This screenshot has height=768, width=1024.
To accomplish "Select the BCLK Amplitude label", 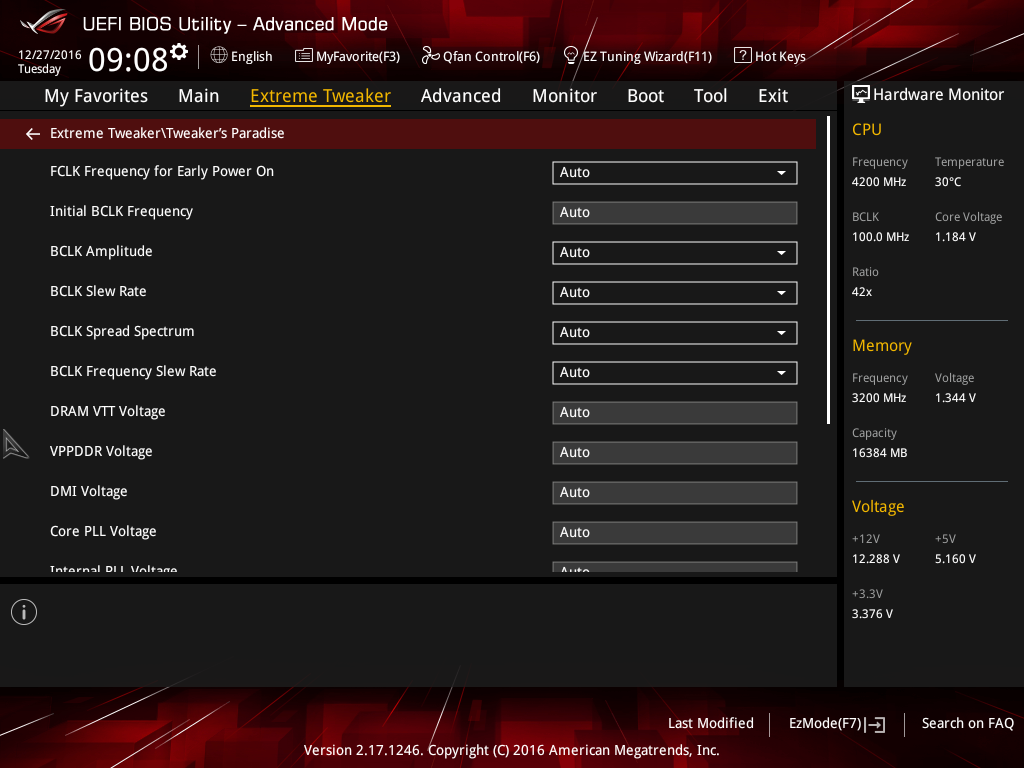I will tap(101, 251).
